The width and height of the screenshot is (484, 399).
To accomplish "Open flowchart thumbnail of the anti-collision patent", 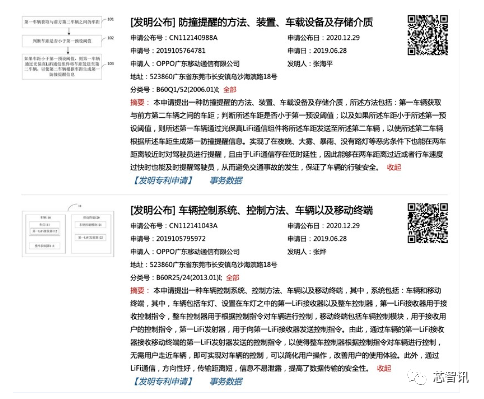I will pyautogui.click(x=68, y=47).
